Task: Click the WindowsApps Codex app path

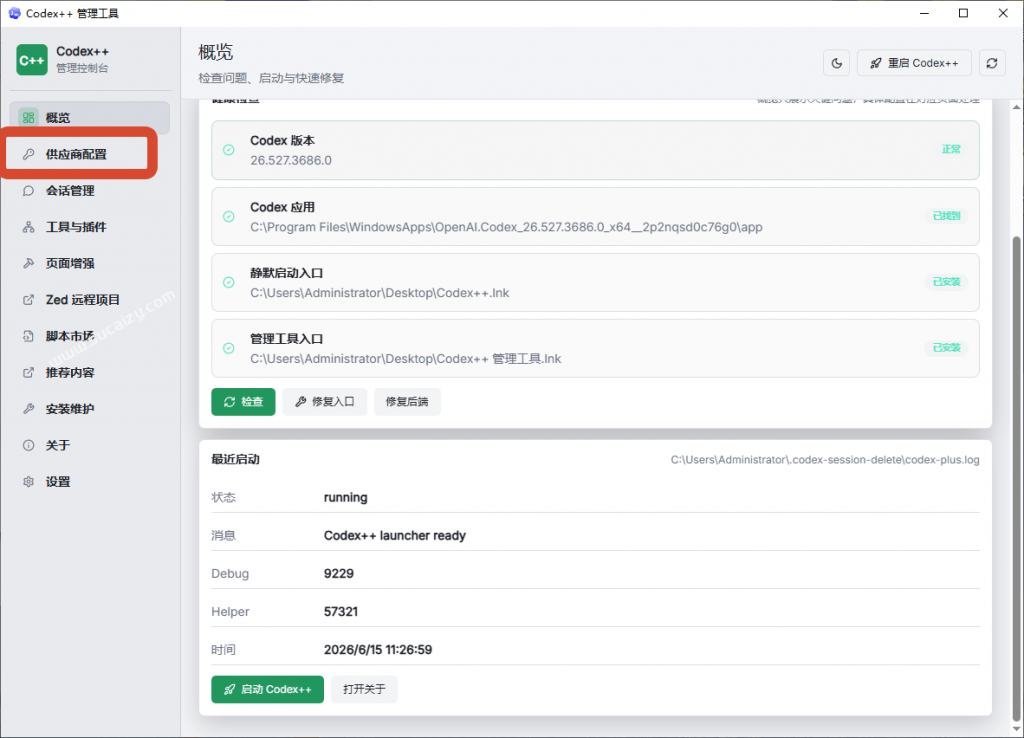Action: tap(506, 227)
